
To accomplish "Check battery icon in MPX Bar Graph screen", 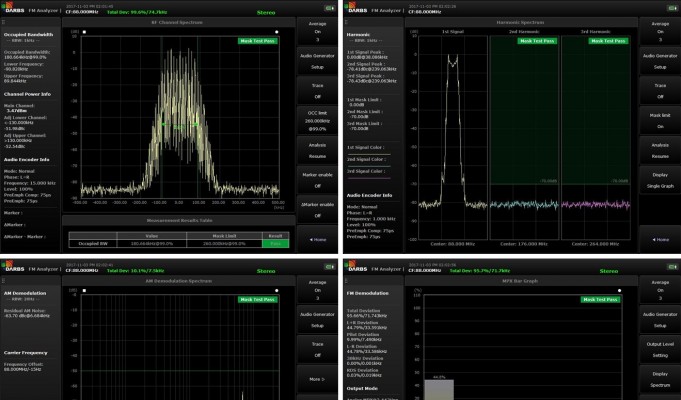I will [672, 266].
